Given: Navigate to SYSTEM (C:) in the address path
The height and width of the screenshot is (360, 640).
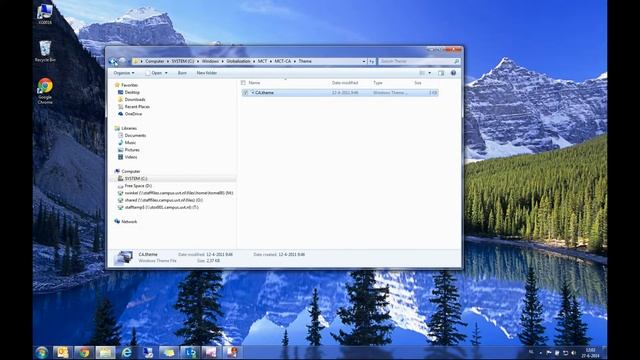Looking at the screenshot, I should (x=182, y=61).
